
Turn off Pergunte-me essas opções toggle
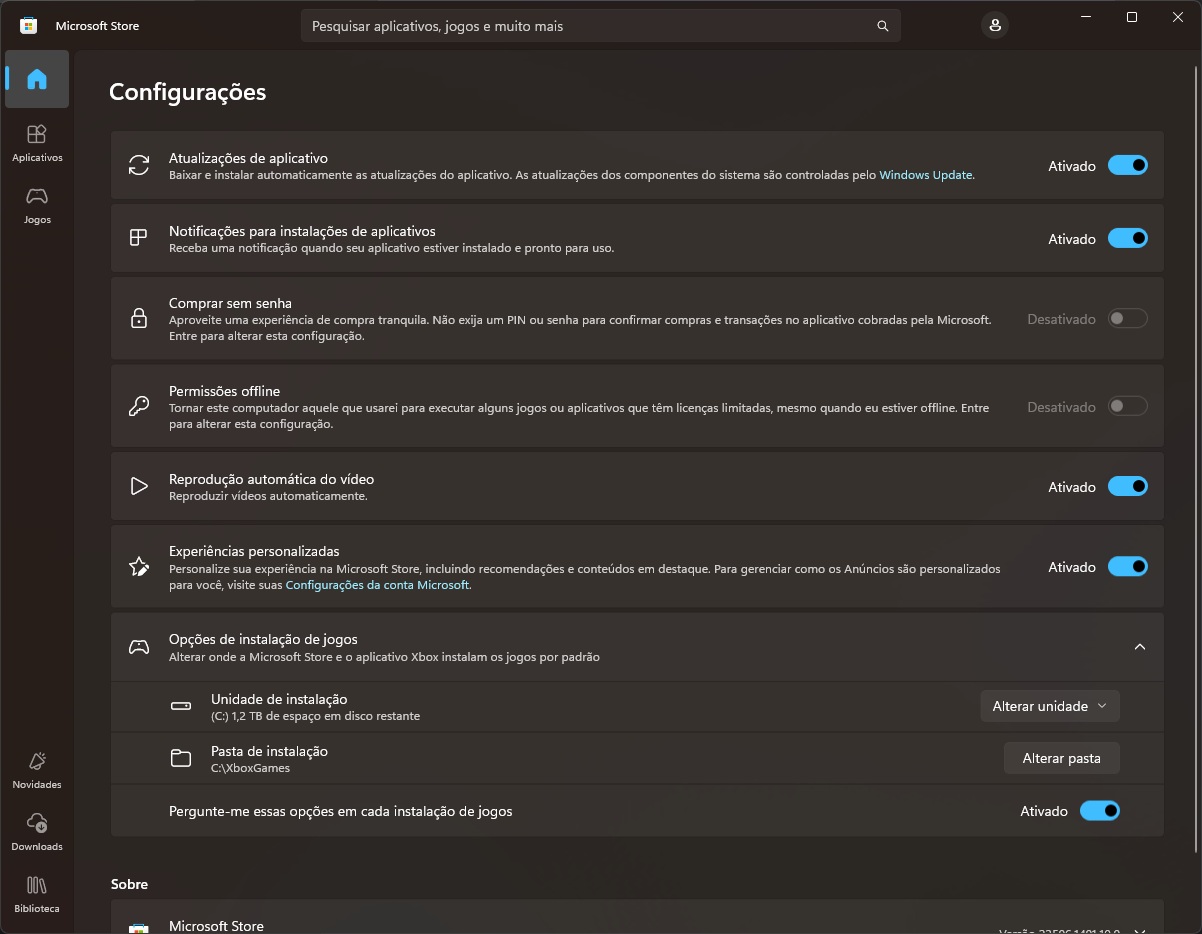click(x=1100, y=811)
